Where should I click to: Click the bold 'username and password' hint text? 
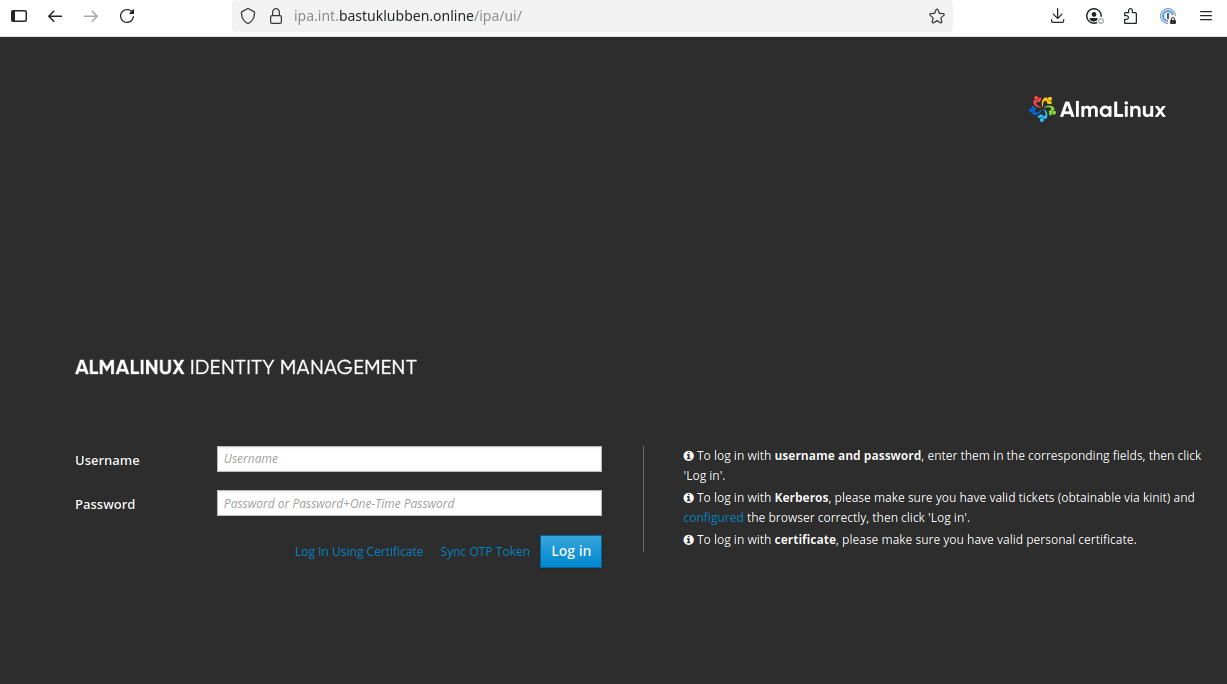click(x=848, y=456)
